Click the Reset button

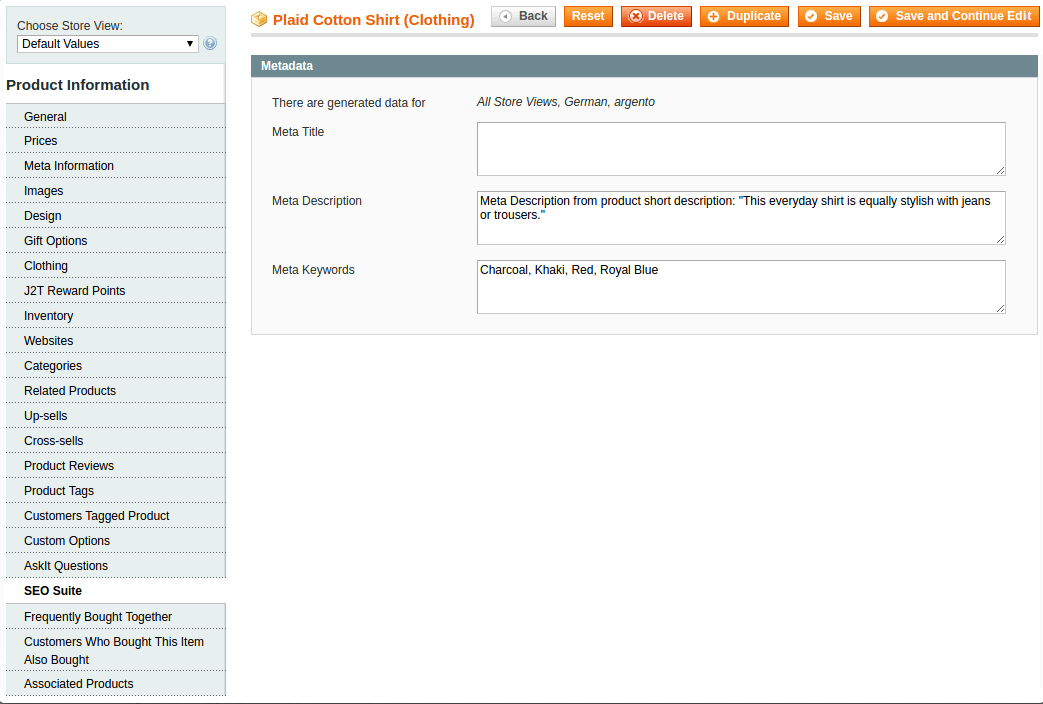[x=588, y=16]
